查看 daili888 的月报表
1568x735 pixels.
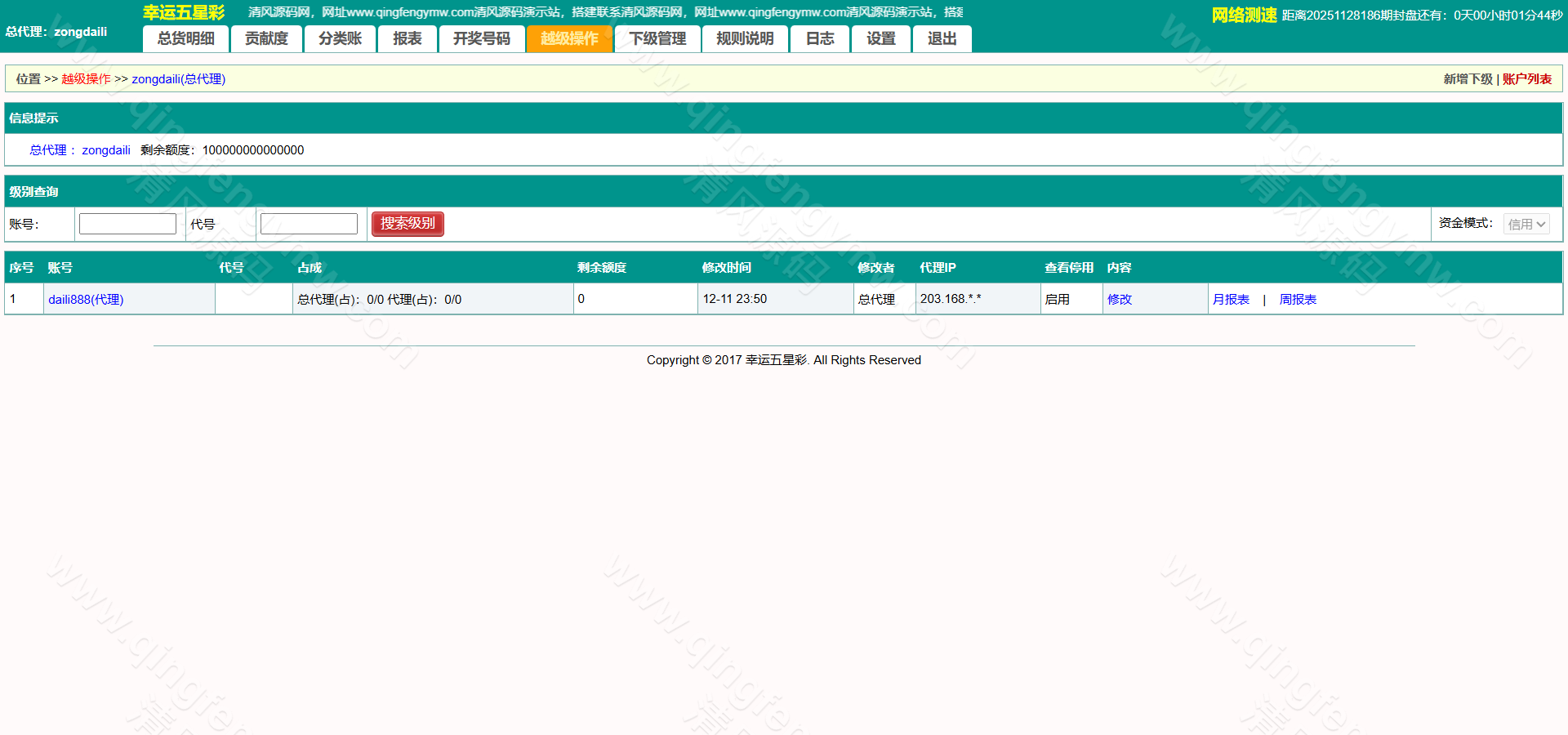coord(1232,299)
